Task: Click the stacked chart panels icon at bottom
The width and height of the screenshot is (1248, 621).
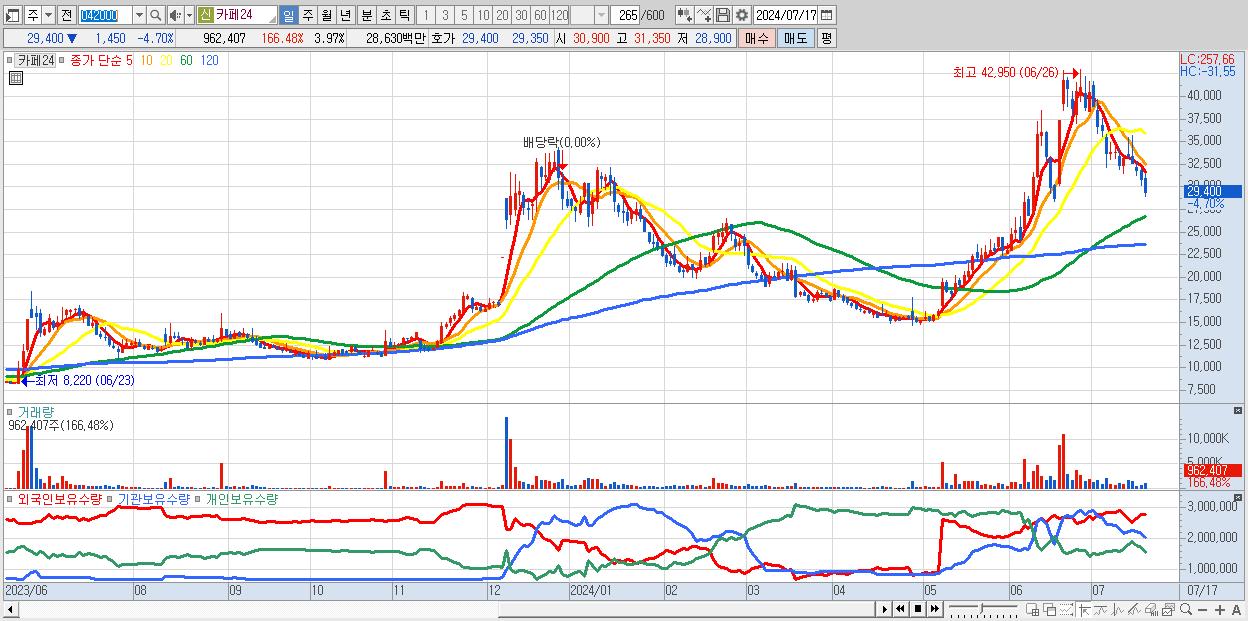Action: click(1169, 610)
